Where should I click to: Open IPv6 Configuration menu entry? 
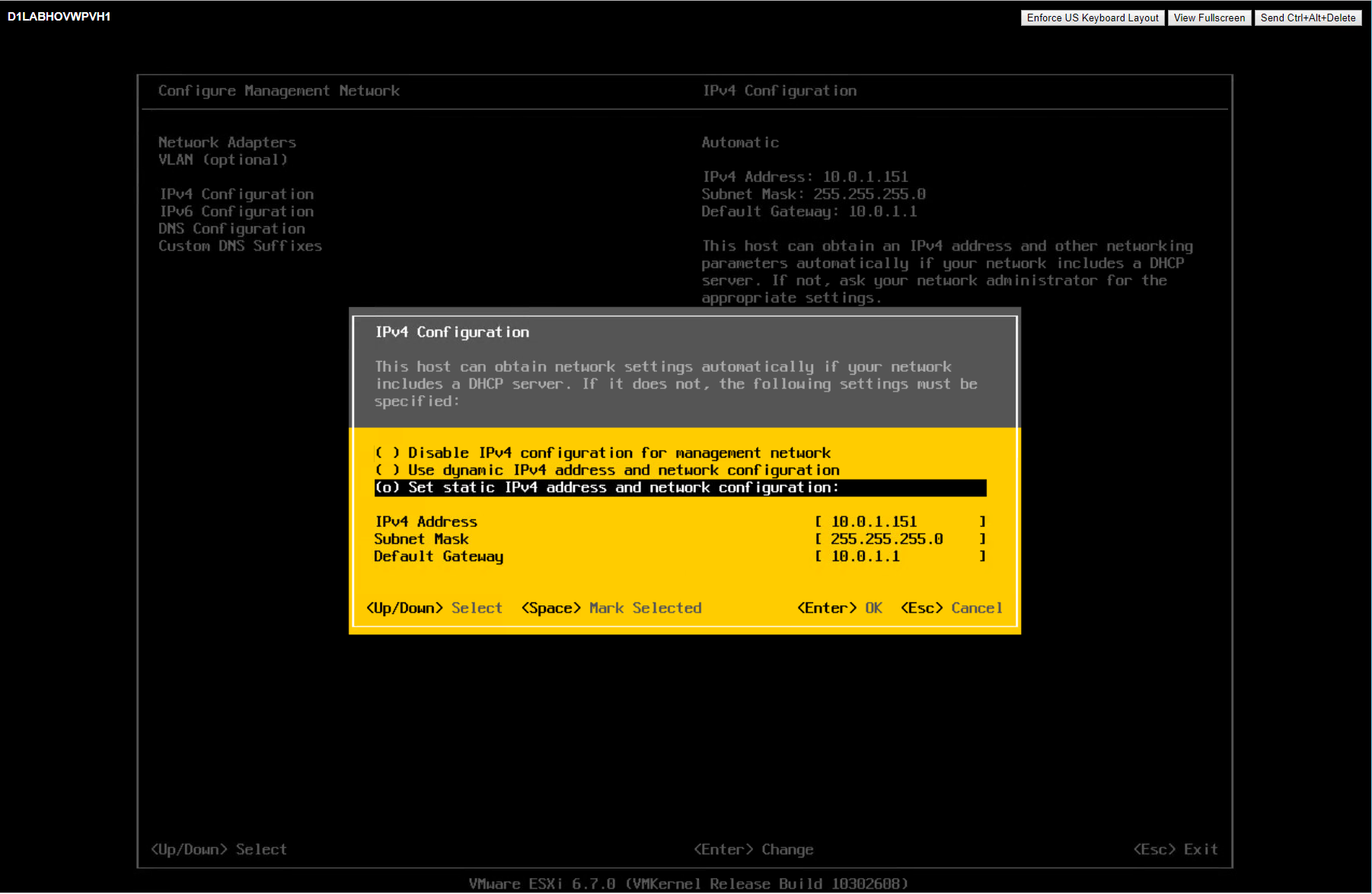236,212
